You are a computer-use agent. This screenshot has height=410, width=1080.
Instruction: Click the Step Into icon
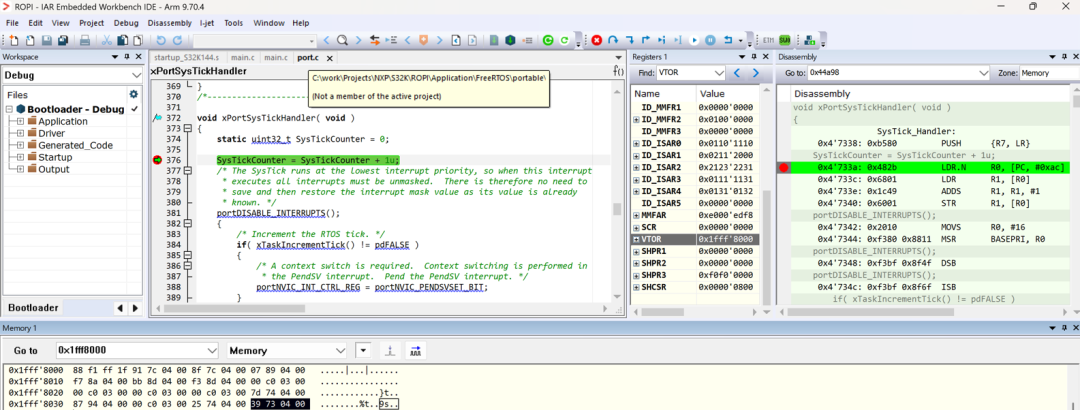[x=630, y=40]
